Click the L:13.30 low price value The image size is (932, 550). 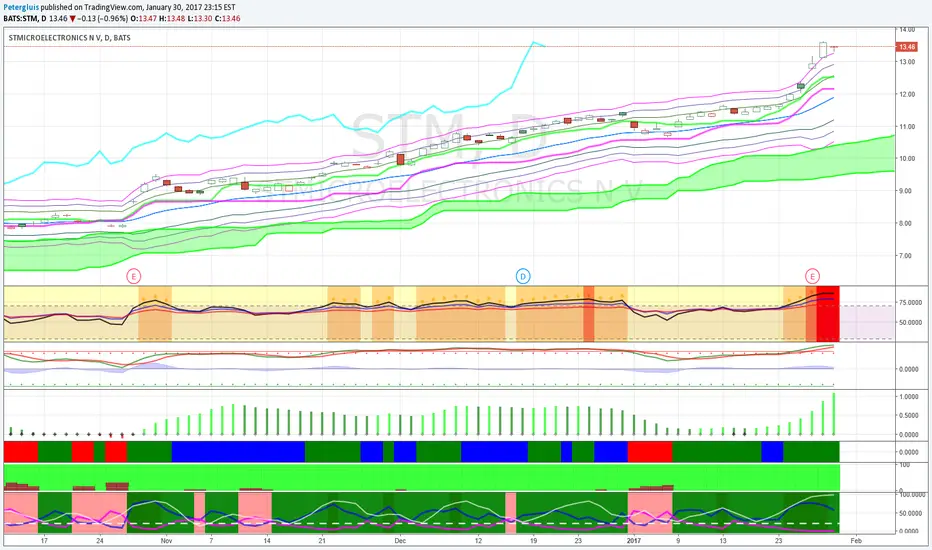[200, 18]
